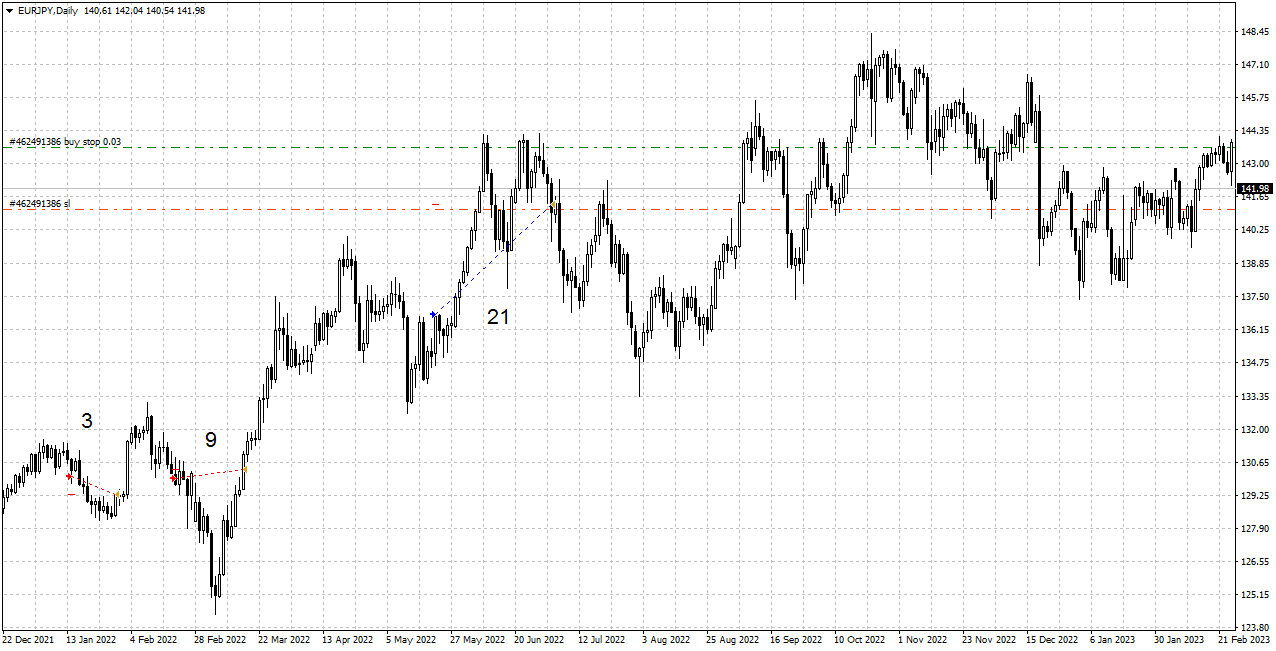This screenshot has height=651, width=1276.
Task: Click the 125.15 price scale label
Action: [x=1255, y=595]
